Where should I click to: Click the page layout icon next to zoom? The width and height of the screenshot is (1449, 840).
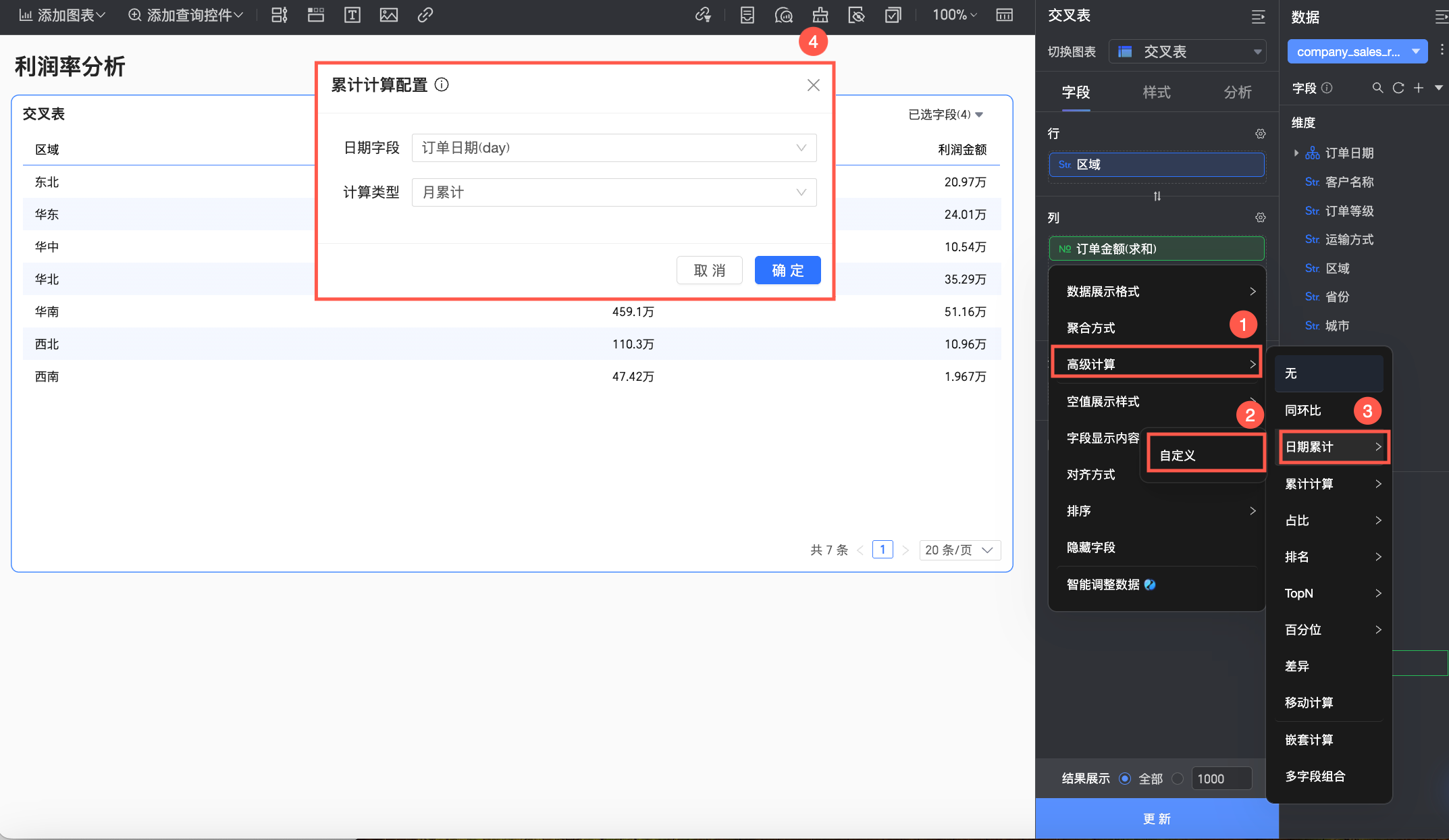[1005, 15]
